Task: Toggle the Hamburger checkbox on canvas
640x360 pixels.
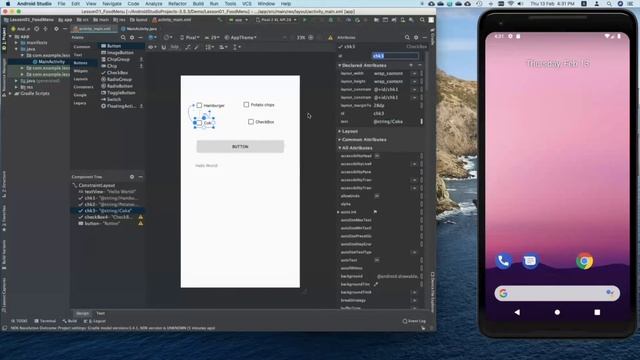Action: pyautogui.click(x=199, y=105)
